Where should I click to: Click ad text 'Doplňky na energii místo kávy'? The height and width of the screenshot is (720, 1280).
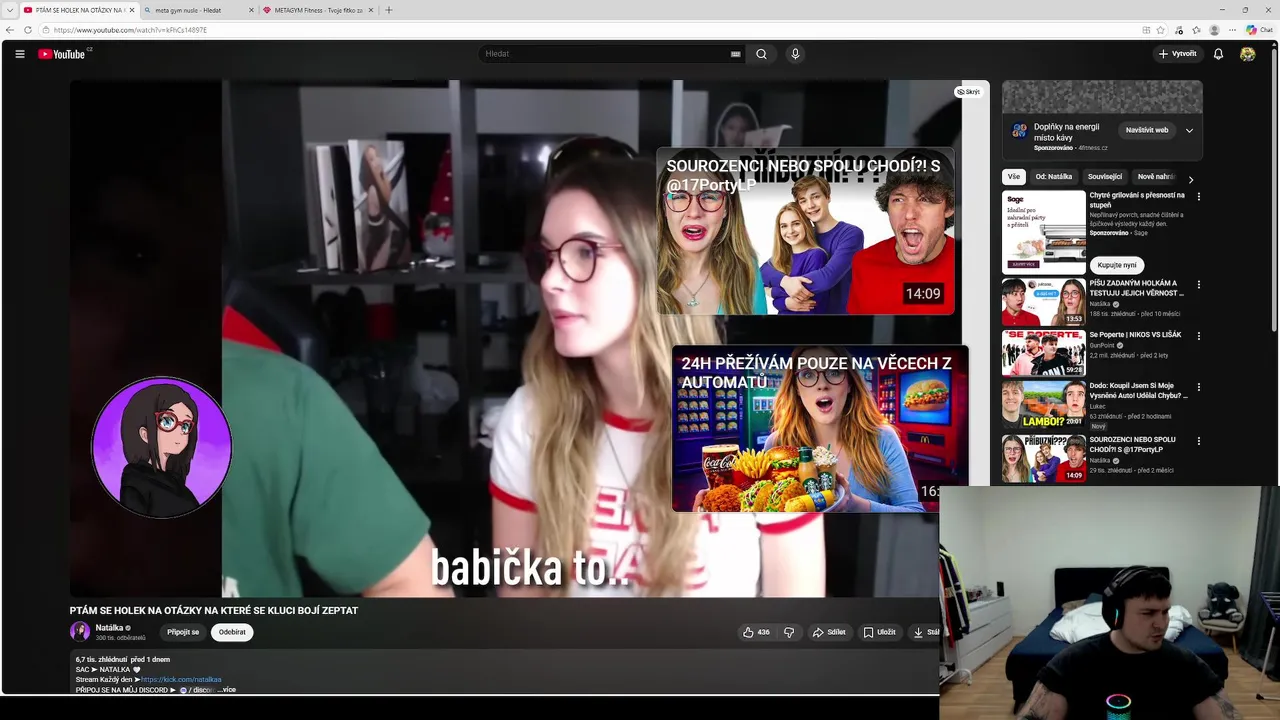(1066, 132)
